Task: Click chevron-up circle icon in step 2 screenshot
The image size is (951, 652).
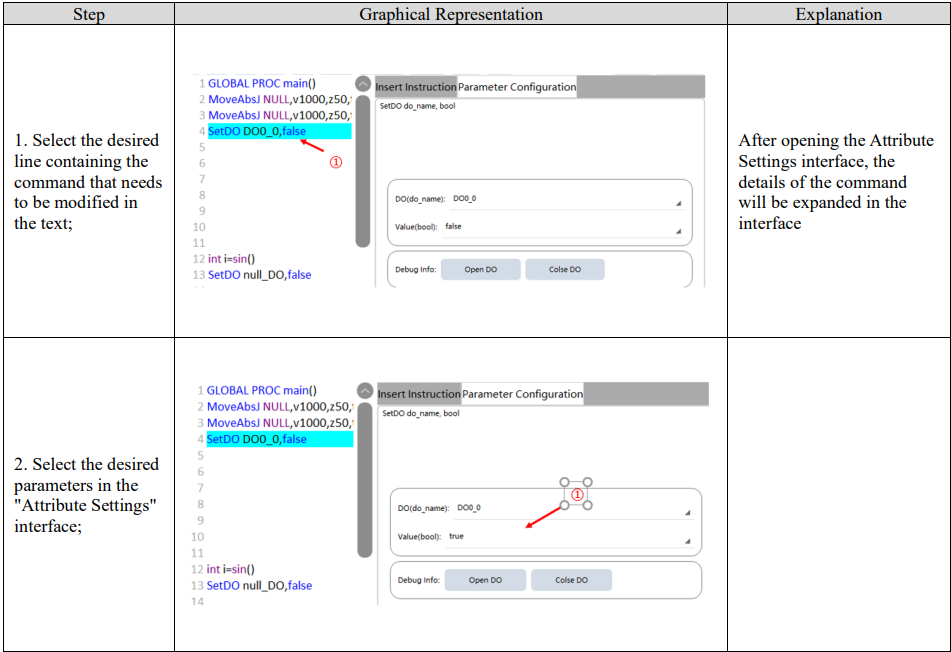Action: point(365,391)
